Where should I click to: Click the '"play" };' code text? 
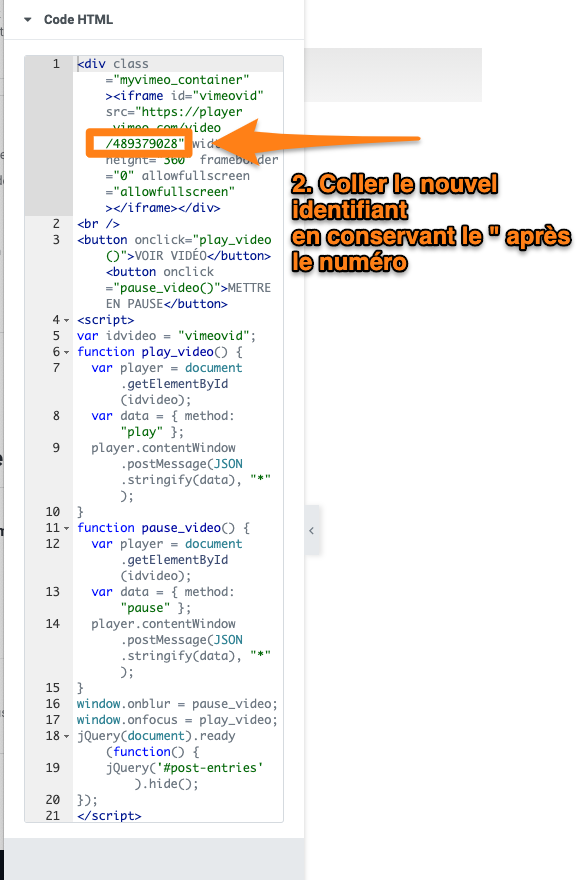click(152, 432)
